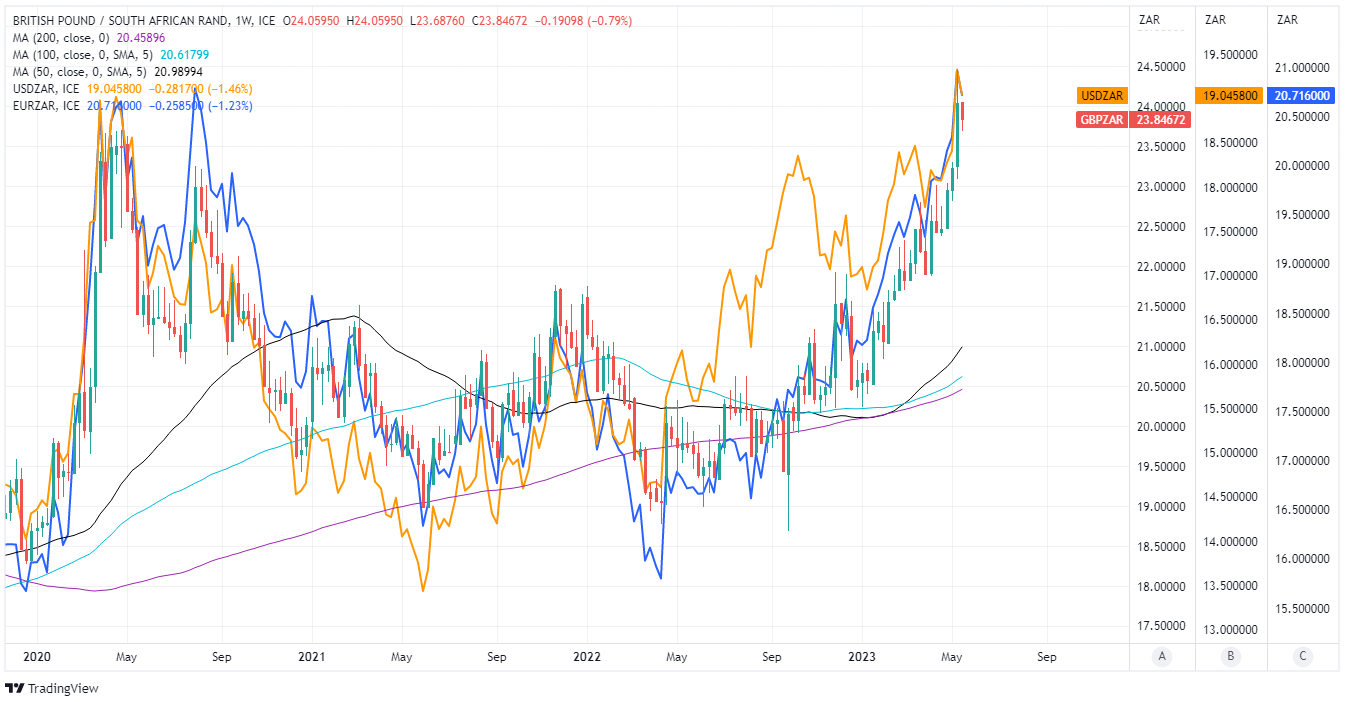Click the 23.84672 GBPZAR price tag

[1161, 119]
